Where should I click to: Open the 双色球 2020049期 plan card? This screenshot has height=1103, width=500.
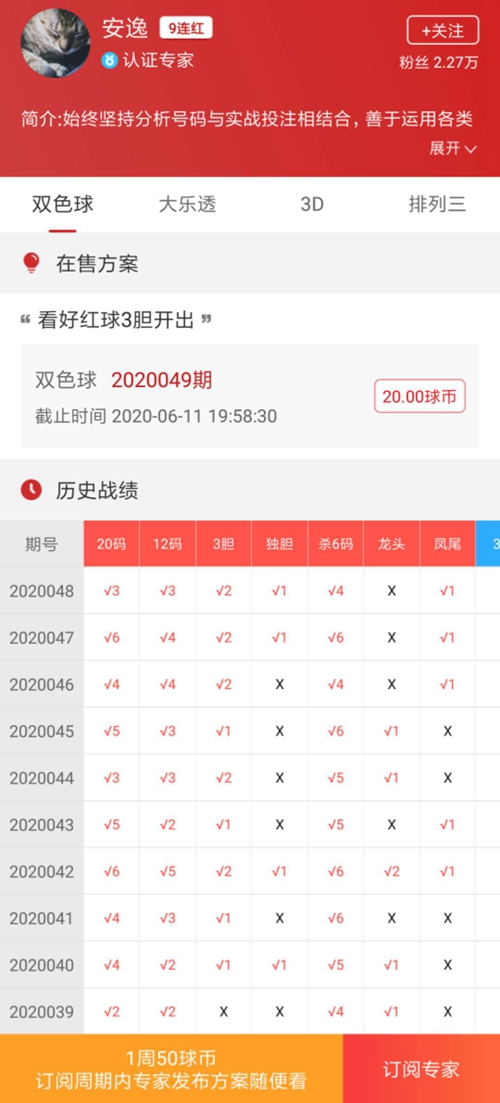coord(250,396)
